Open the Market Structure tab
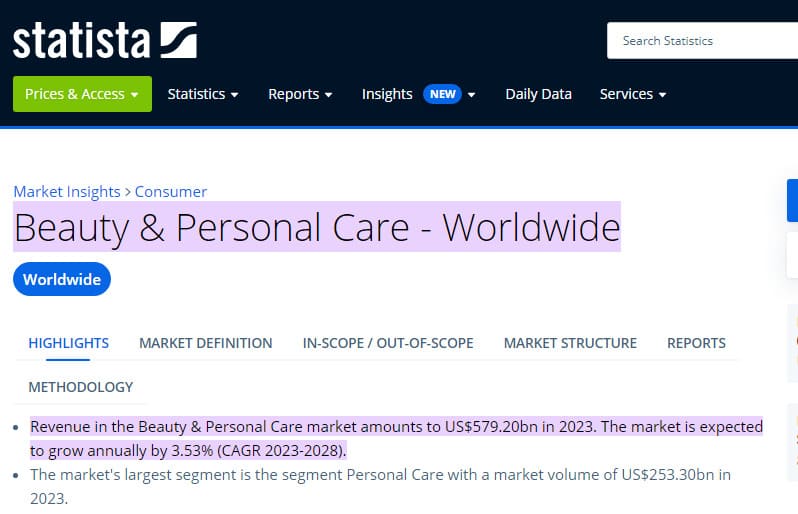The width and height of the screenshot is (798, 514). 570,343
